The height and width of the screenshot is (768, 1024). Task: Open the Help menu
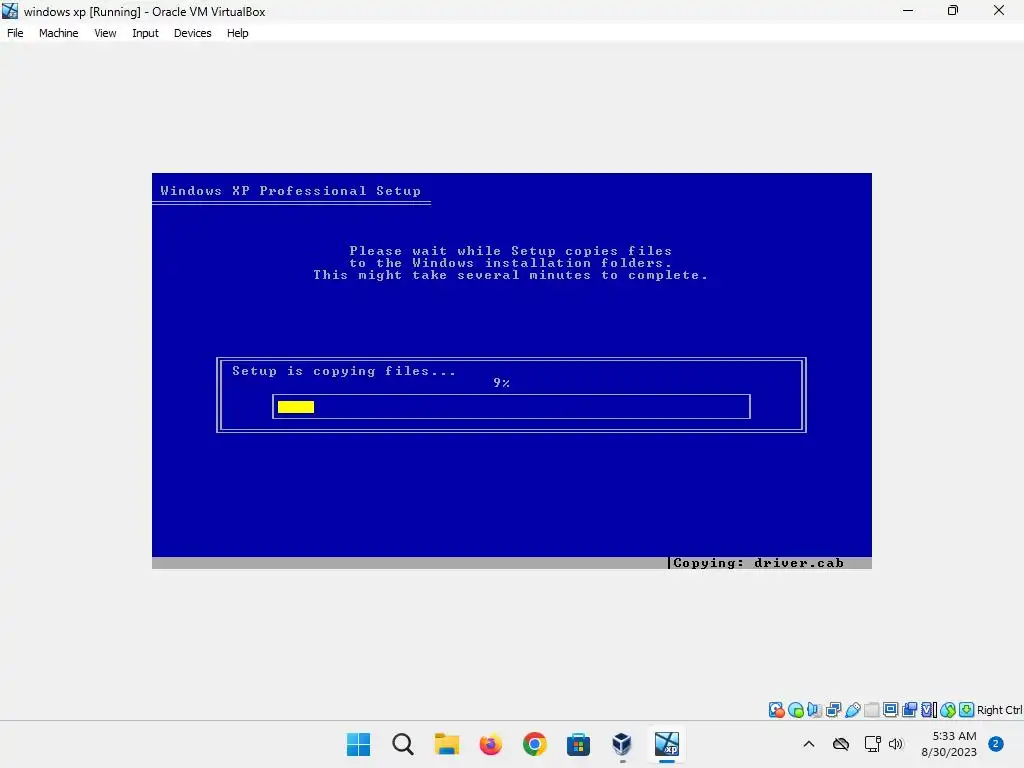238,33
